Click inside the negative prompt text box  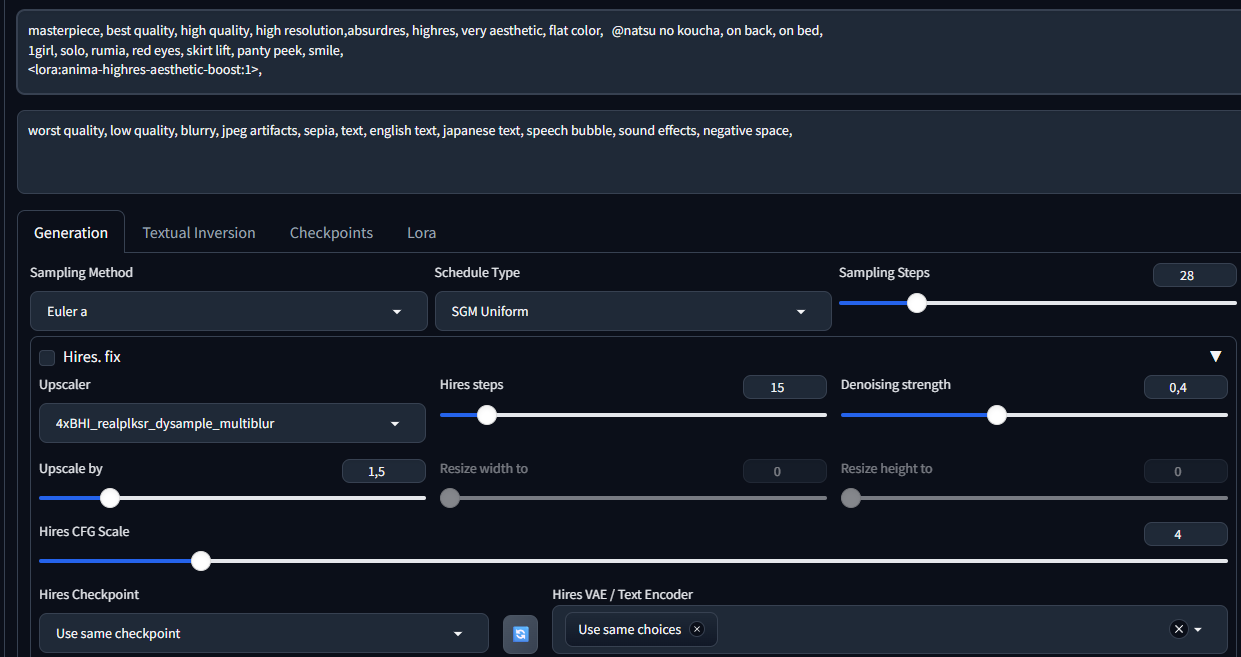point(629,152)
